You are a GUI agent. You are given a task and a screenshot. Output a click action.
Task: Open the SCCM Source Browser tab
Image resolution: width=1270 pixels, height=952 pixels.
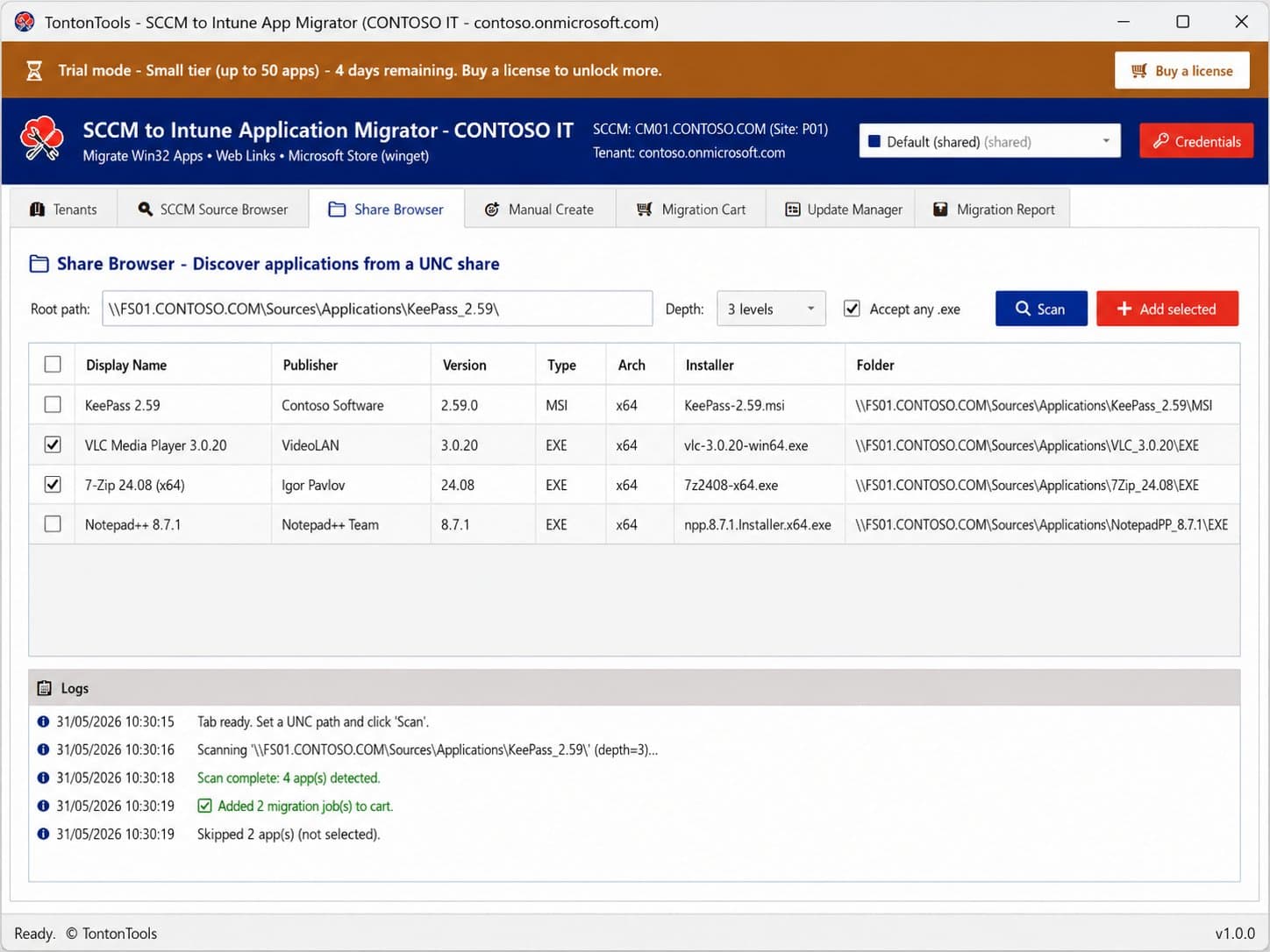coord(213,210)
